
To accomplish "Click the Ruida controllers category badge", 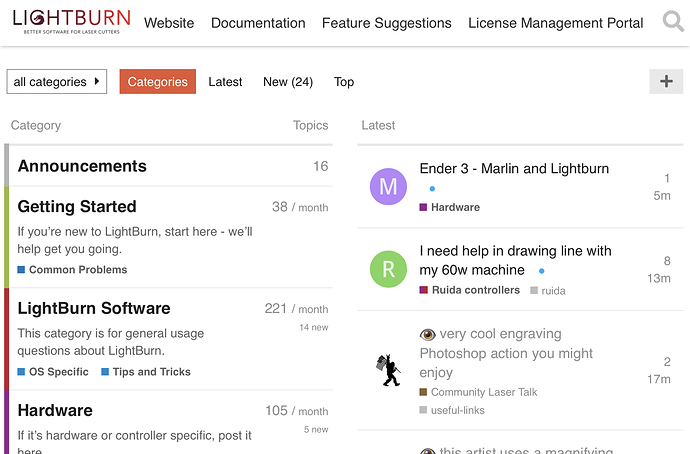I will point(470,290).
